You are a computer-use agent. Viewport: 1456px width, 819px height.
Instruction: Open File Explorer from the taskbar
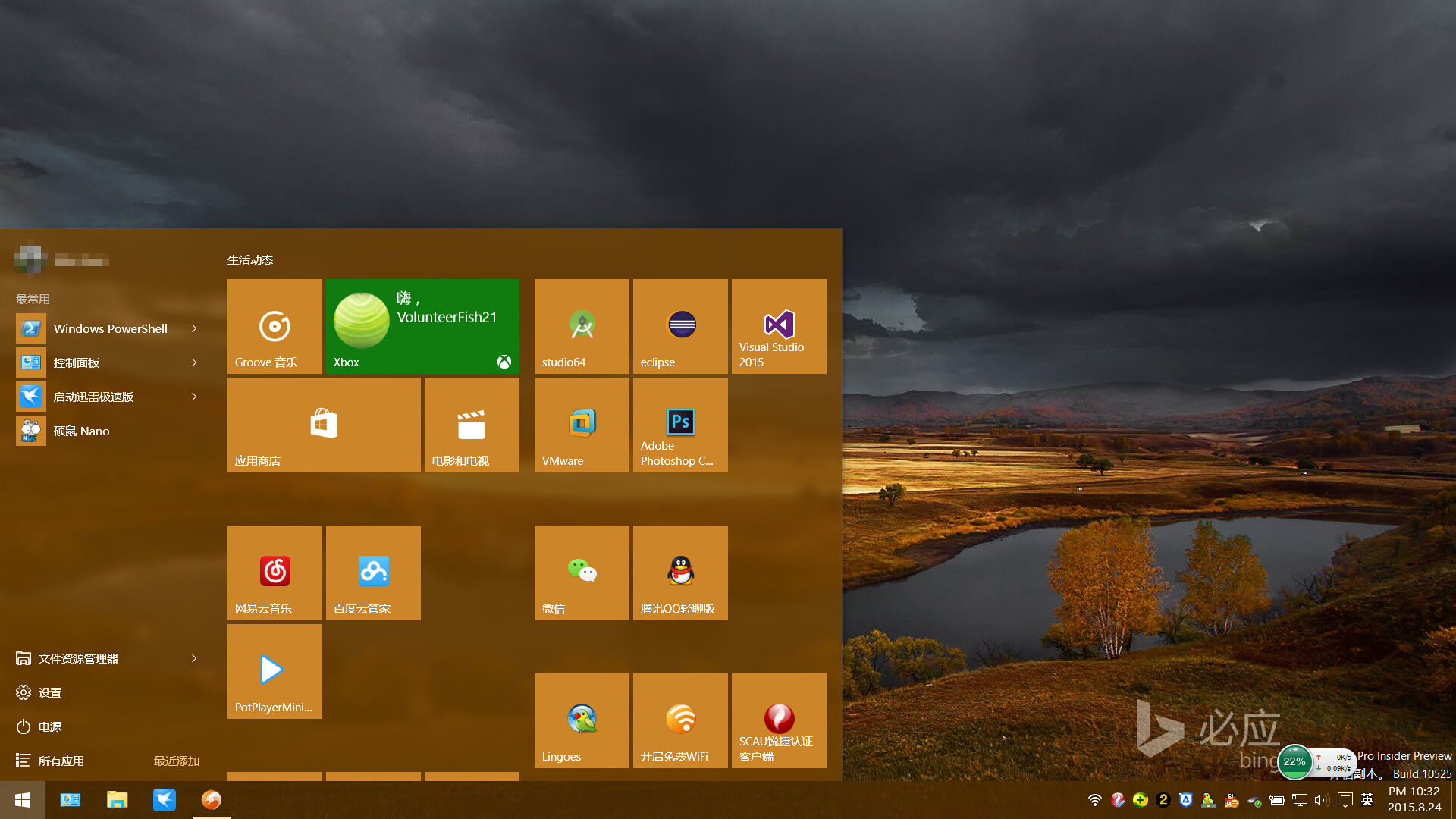pyautogui.click(x=118, y=800)
